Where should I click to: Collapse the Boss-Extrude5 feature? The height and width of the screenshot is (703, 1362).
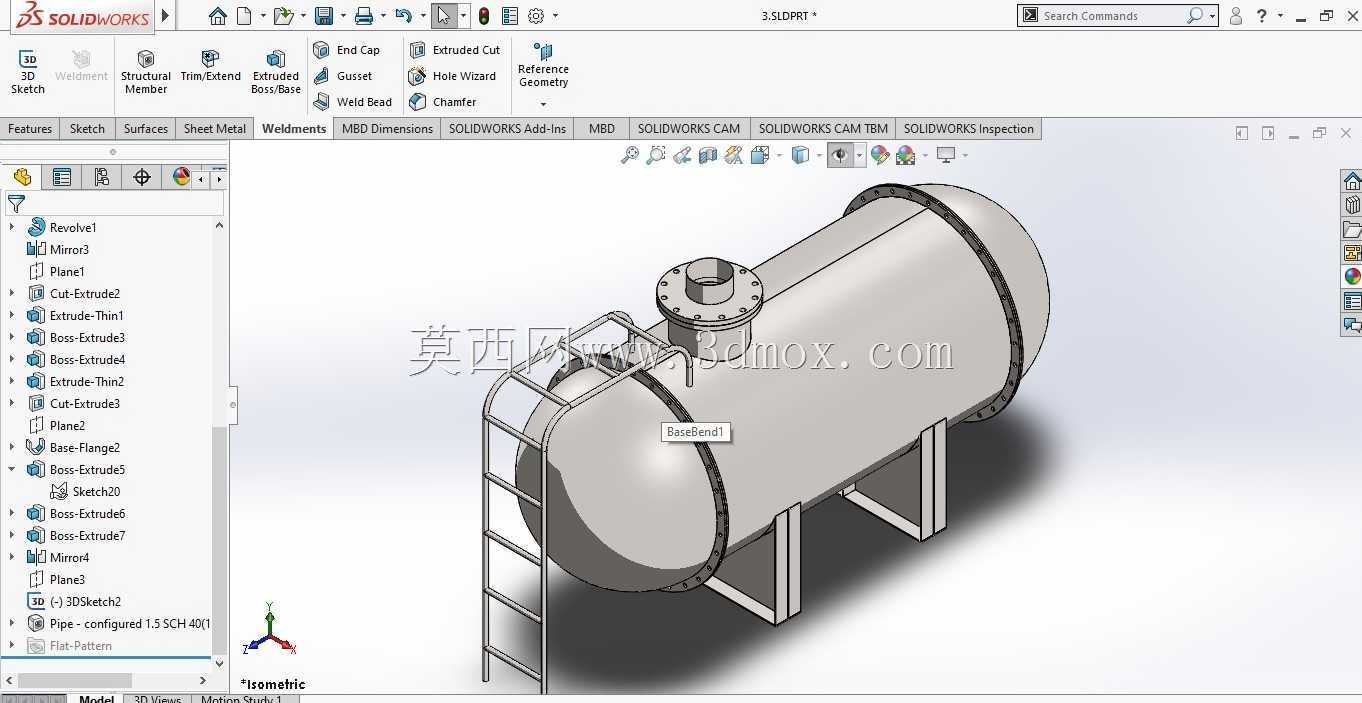[x=12, y=469]
